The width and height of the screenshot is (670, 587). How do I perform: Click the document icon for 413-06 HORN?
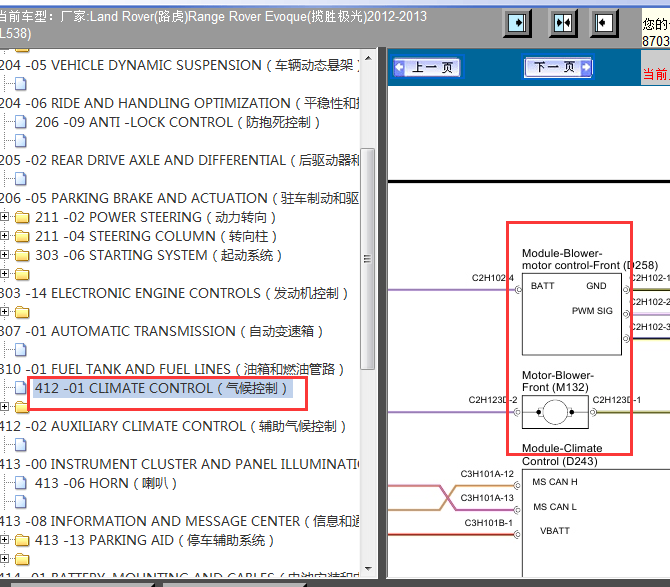pyautogui.click(x=21, y=483)
